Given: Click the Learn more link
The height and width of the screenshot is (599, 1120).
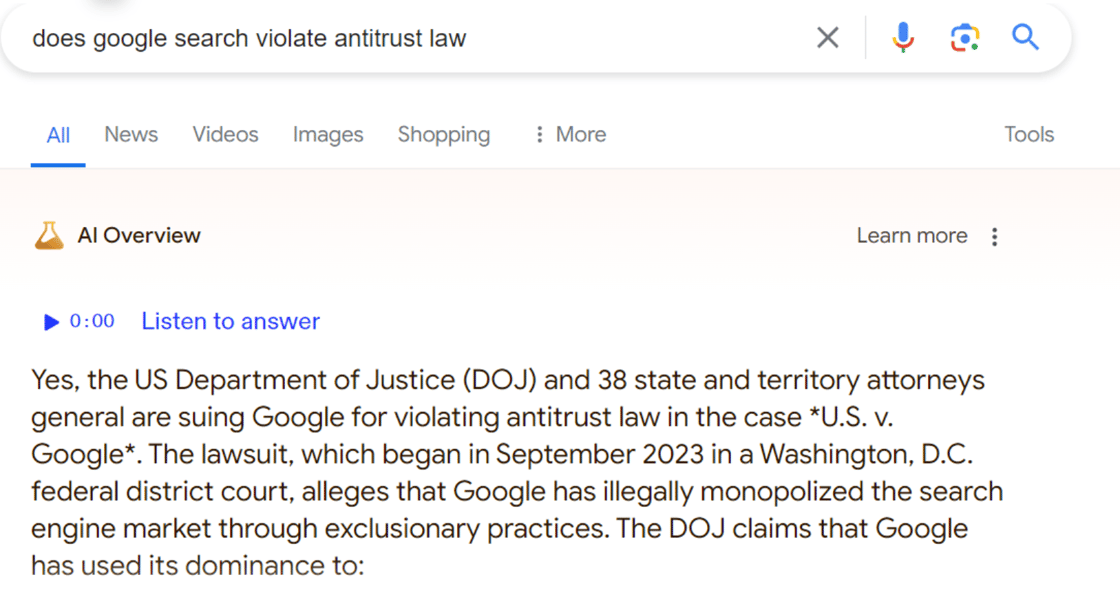Looking at the screenshot, I should click(x=912, y=236).
